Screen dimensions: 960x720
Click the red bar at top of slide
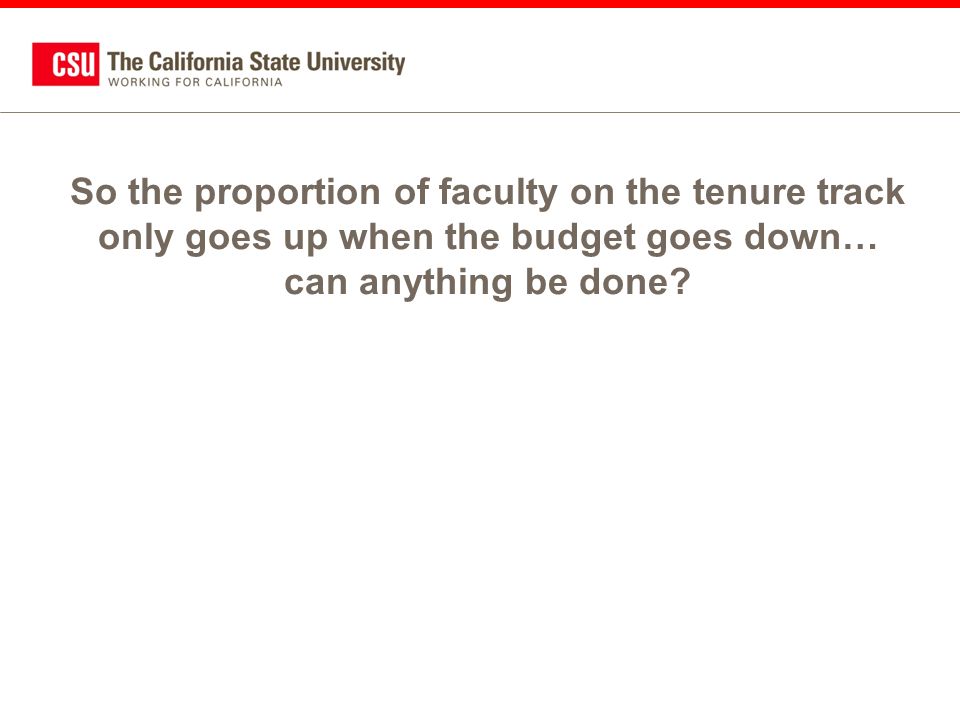tap(480, 4)
